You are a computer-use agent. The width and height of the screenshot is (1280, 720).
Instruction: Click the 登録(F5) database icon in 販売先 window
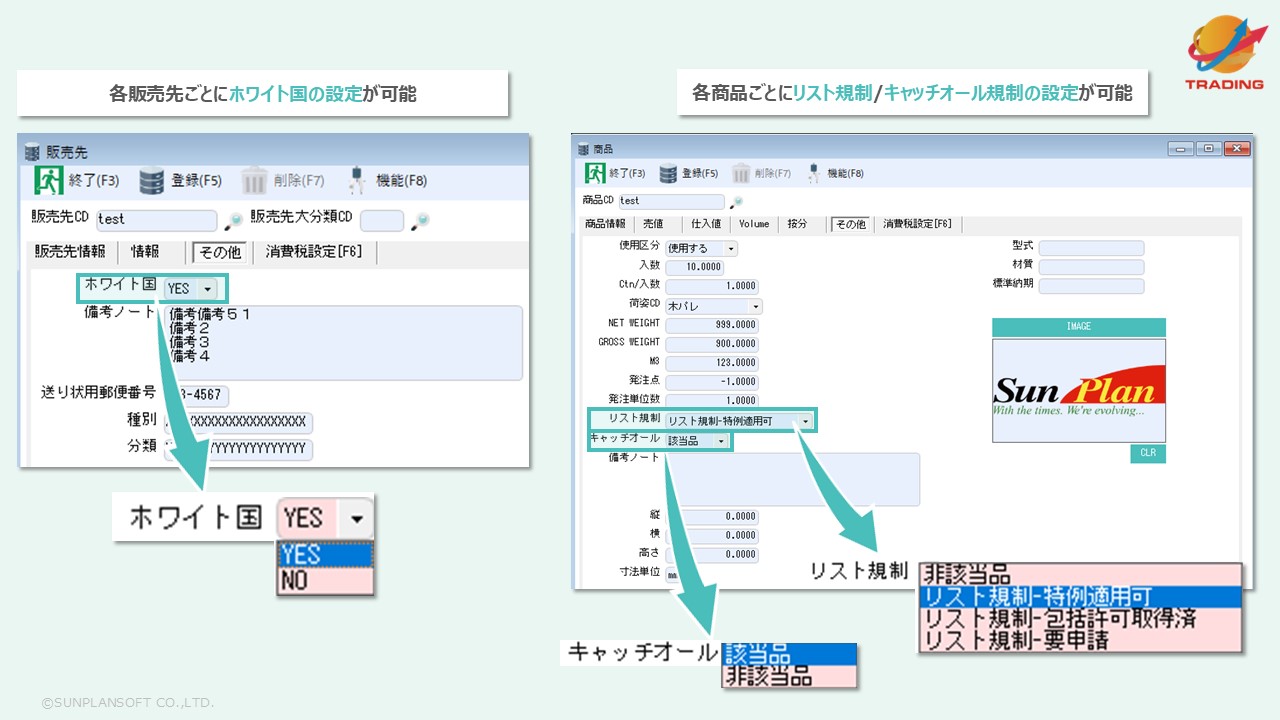coord(151,181)
